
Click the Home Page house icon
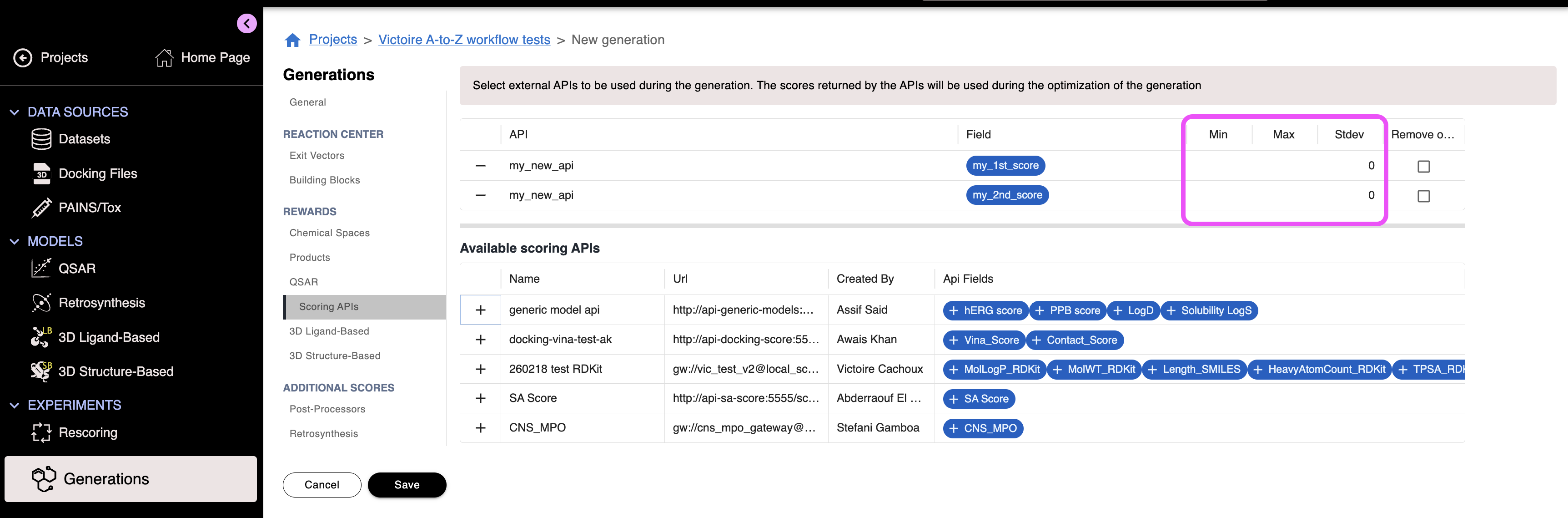(164, 58)
